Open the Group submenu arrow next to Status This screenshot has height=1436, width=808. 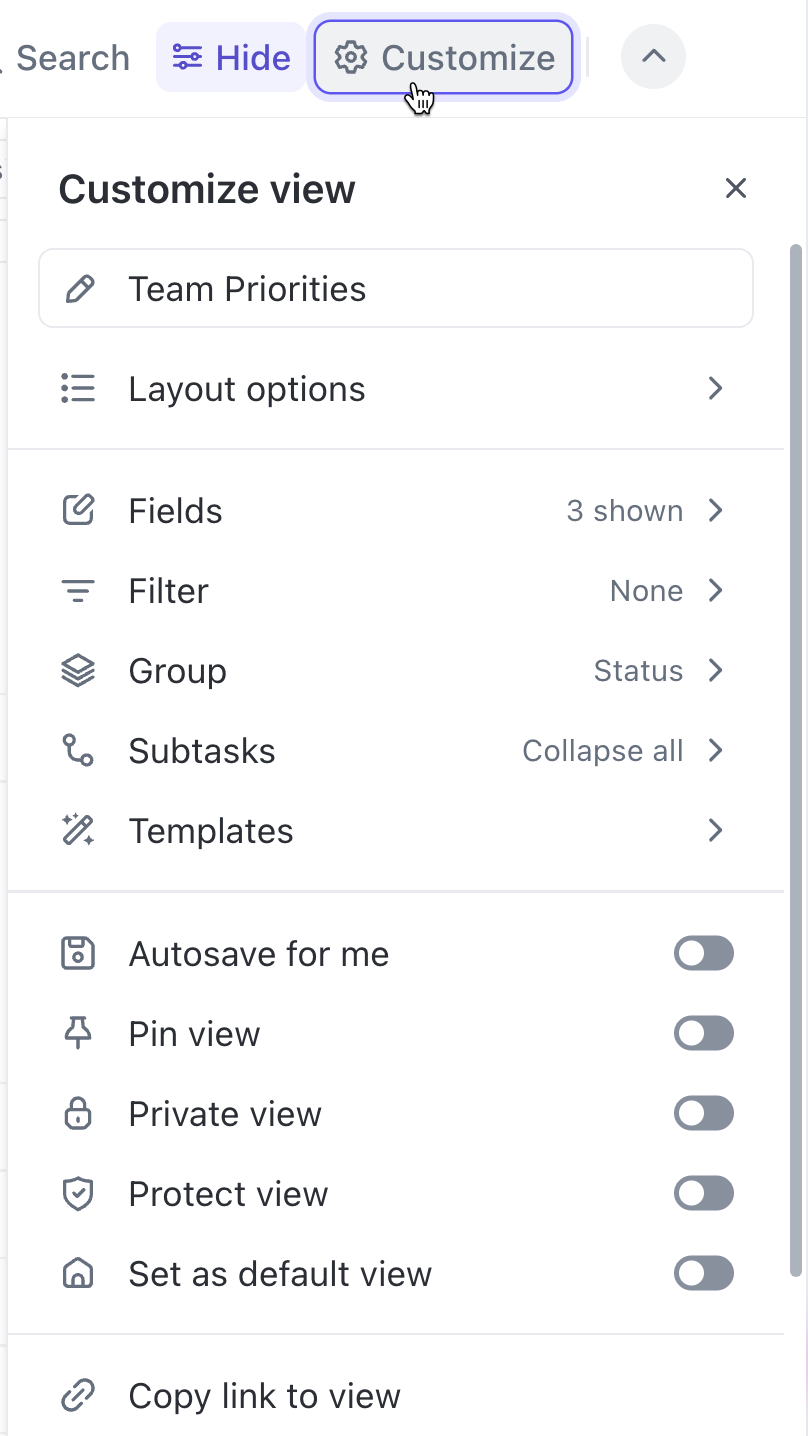click(x=715, y=670)
